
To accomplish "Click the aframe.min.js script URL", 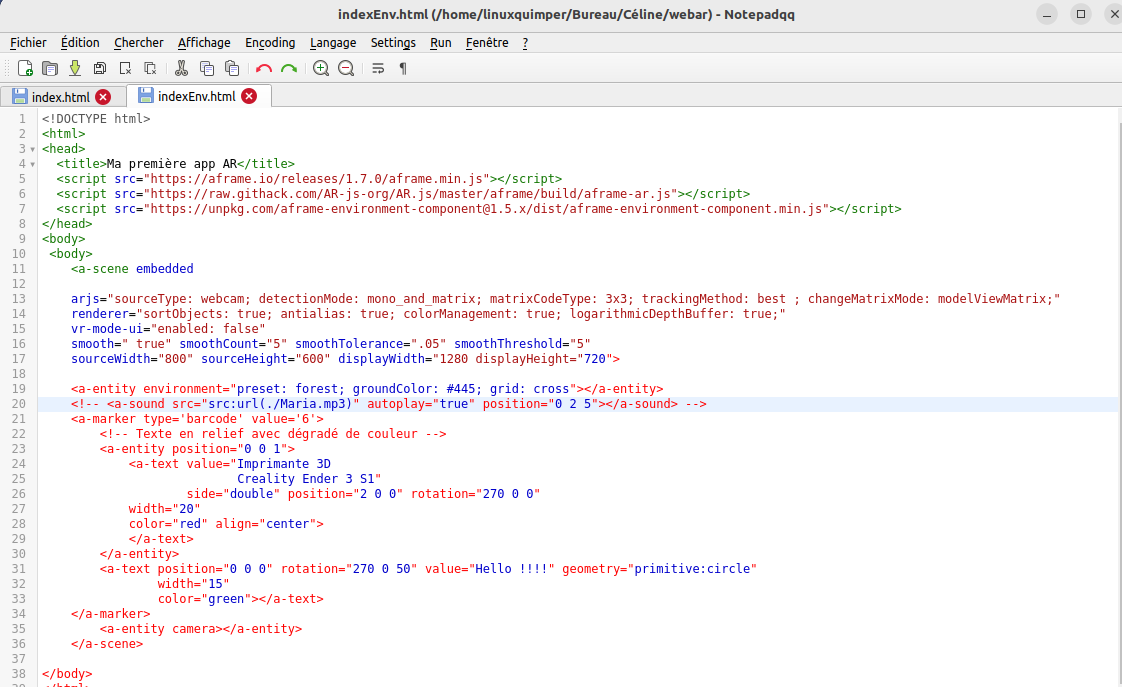I will click(317, 179).
